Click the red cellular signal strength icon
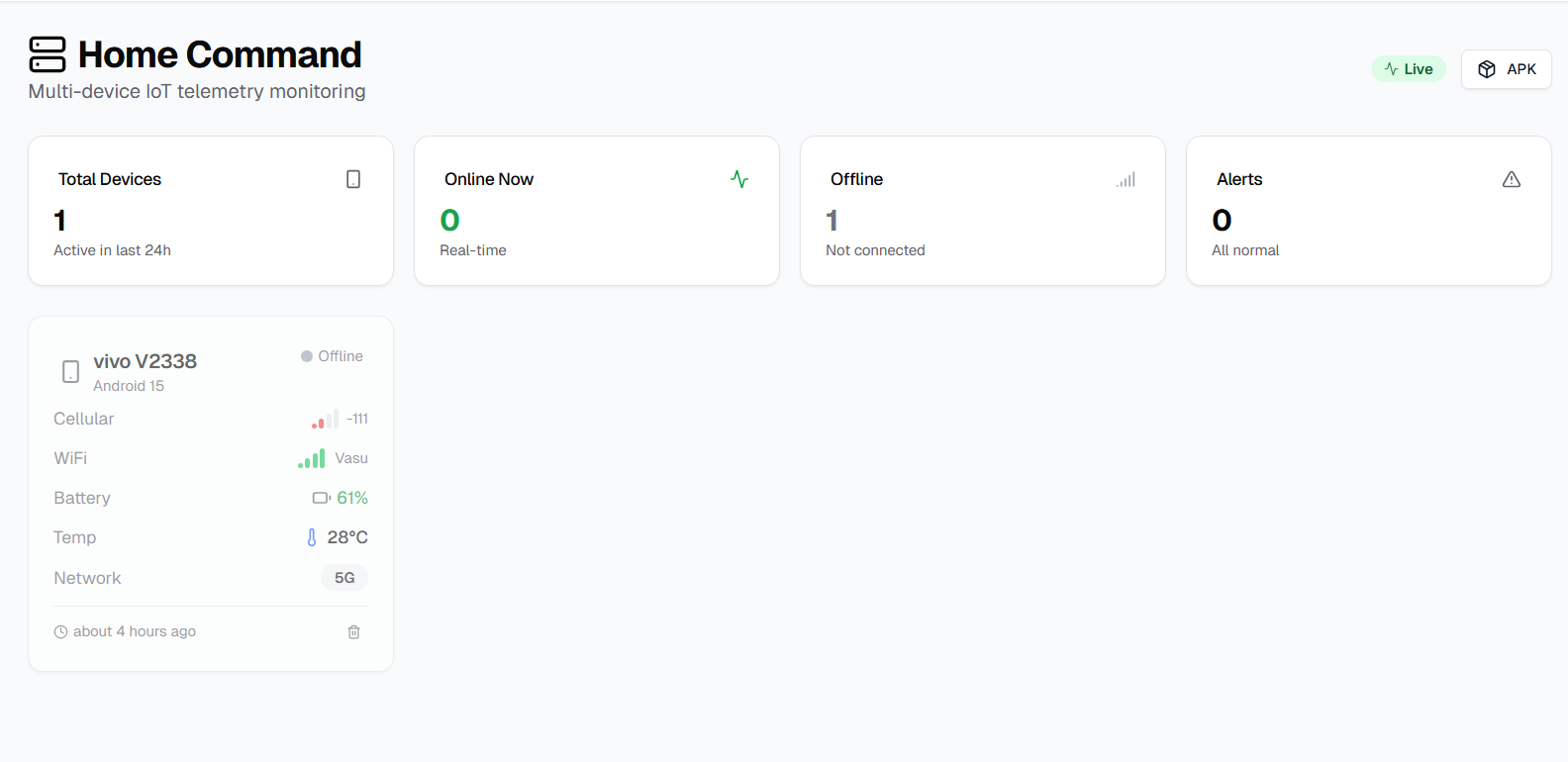The width and height of the screenshot is (1568, 762). pos(325,420)
